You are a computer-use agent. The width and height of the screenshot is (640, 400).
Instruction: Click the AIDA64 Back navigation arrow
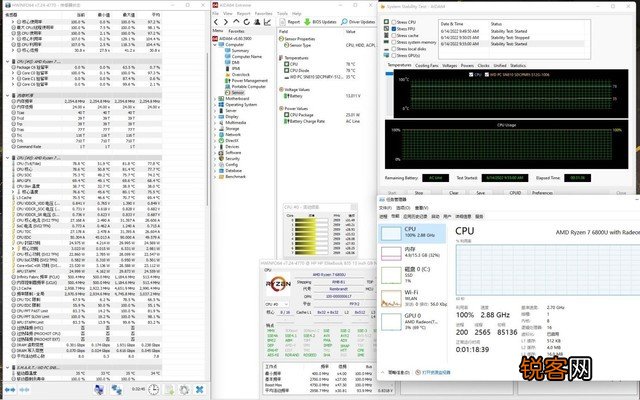pos(213,20)
